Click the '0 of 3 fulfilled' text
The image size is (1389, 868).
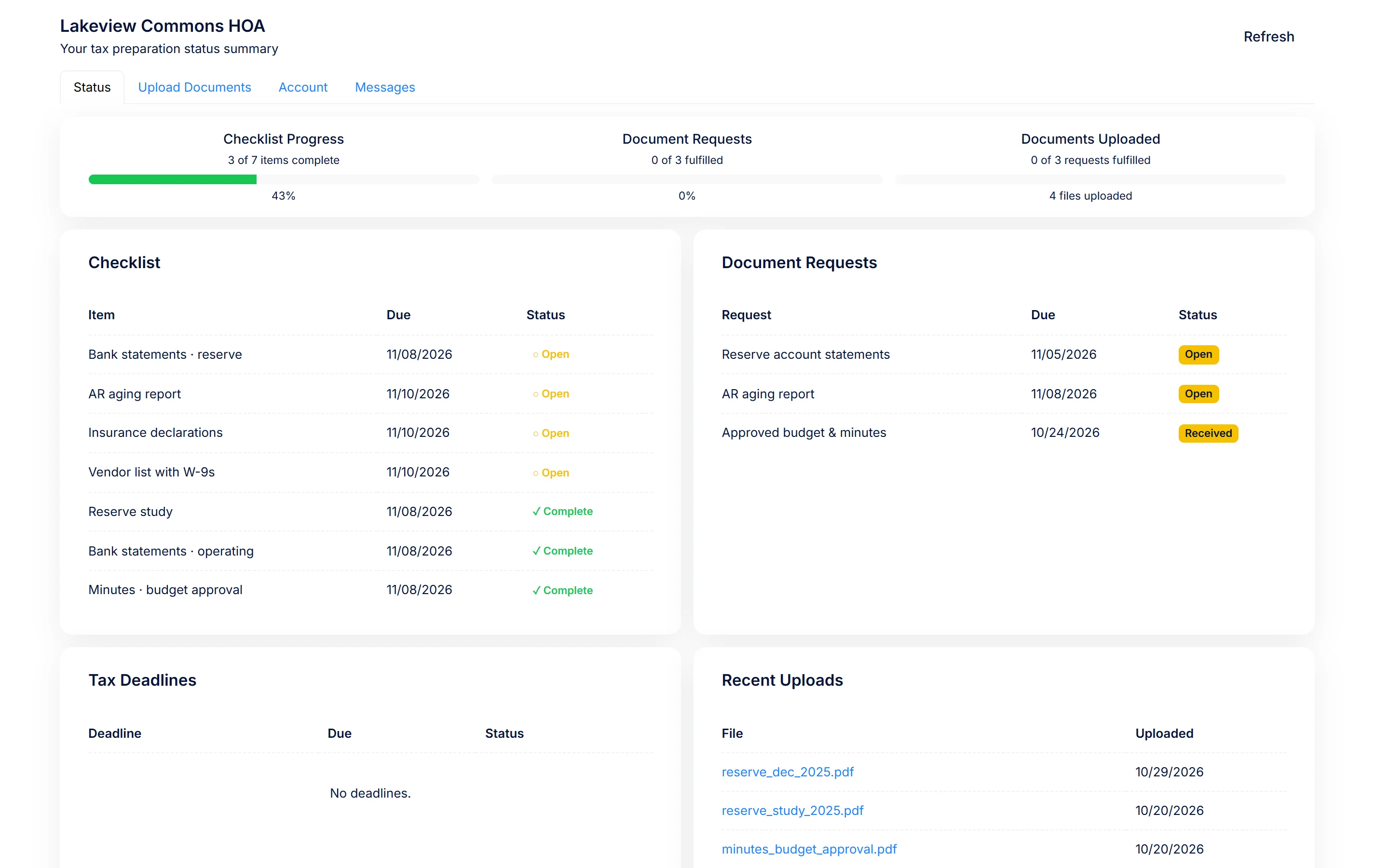[687, 160]
